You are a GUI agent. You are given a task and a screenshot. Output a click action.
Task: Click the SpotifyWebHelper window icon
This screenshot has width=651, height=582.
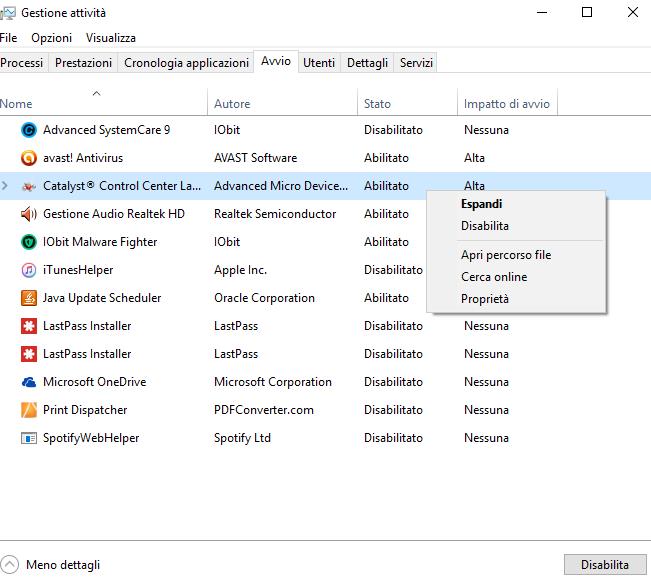click(x=29, y=438)
